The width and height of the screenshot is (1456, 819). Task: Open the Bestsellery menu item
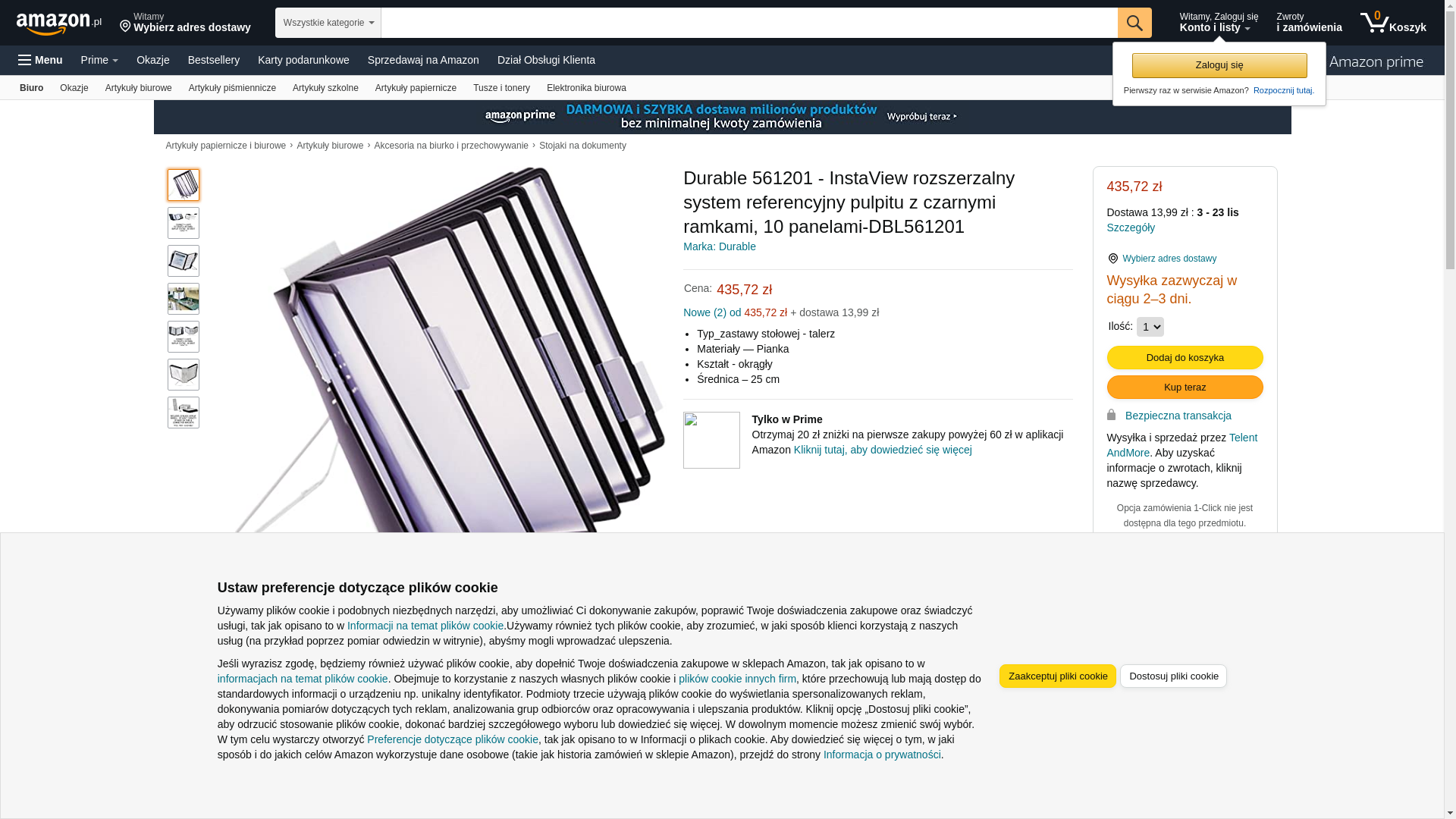tap(214, 60)
